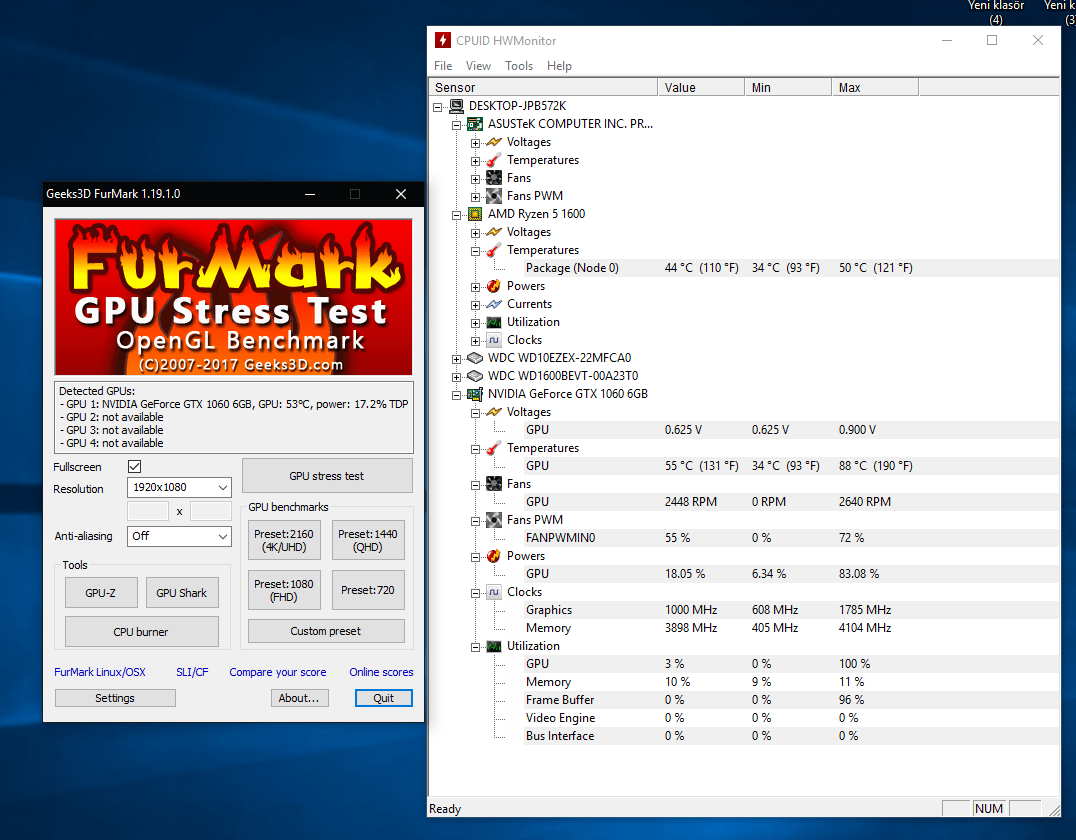Image resolution: width=1076 pixels, height=840 pixels.
Task: Collapse the DESKTOP-JPB572K root node
Action: click(438, 107)
